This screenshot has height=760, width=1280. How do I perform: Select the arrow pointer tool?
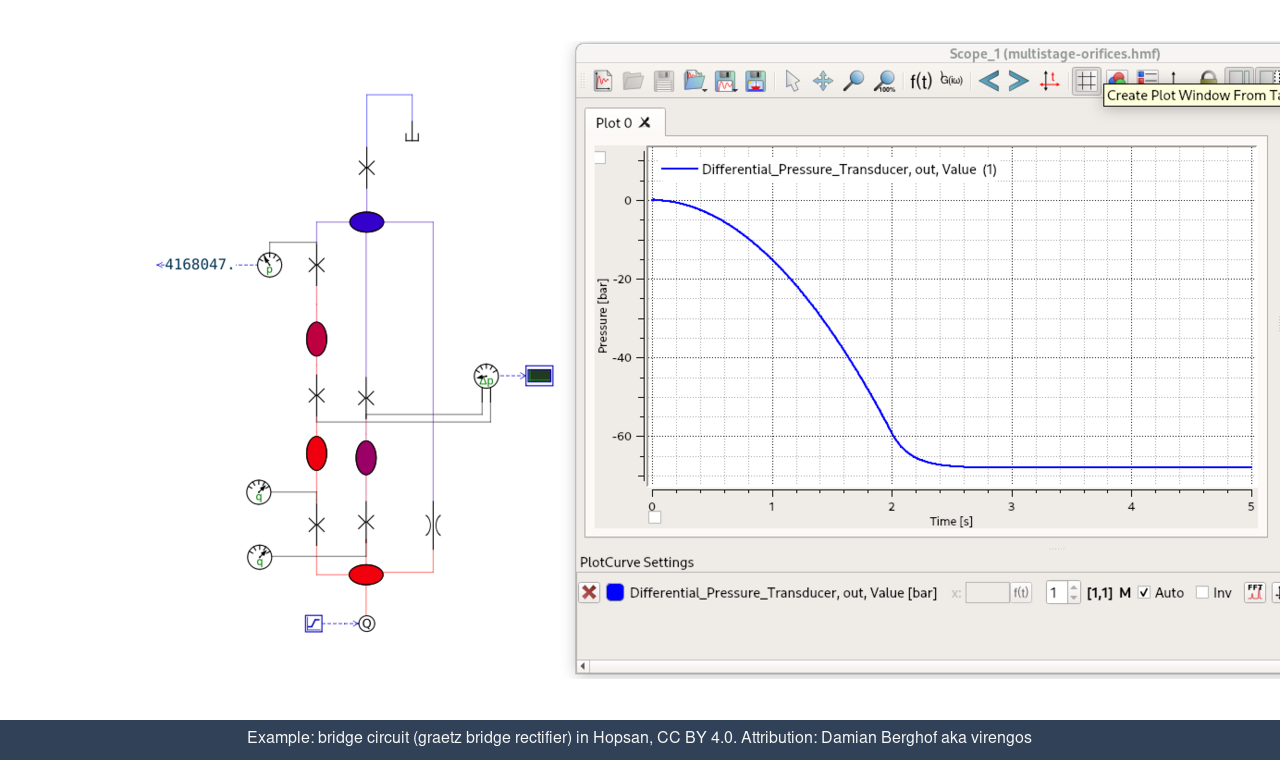(x=792, y=81)
